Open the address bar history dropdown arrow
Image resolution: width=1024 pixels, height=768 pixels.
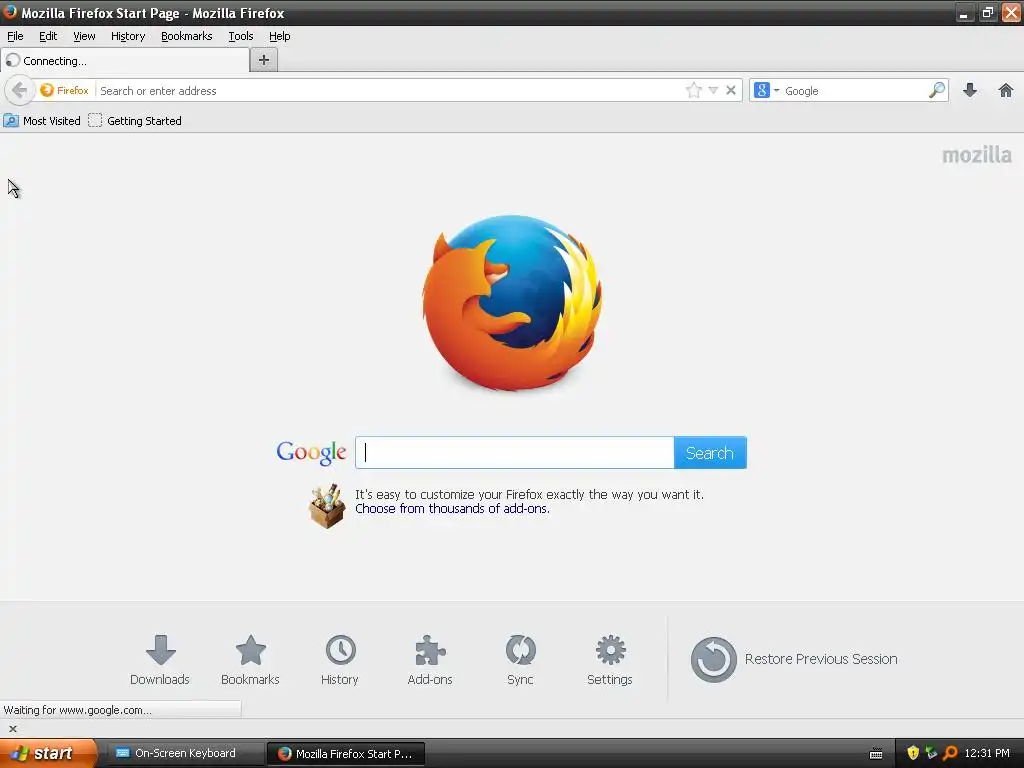(713, 90)
